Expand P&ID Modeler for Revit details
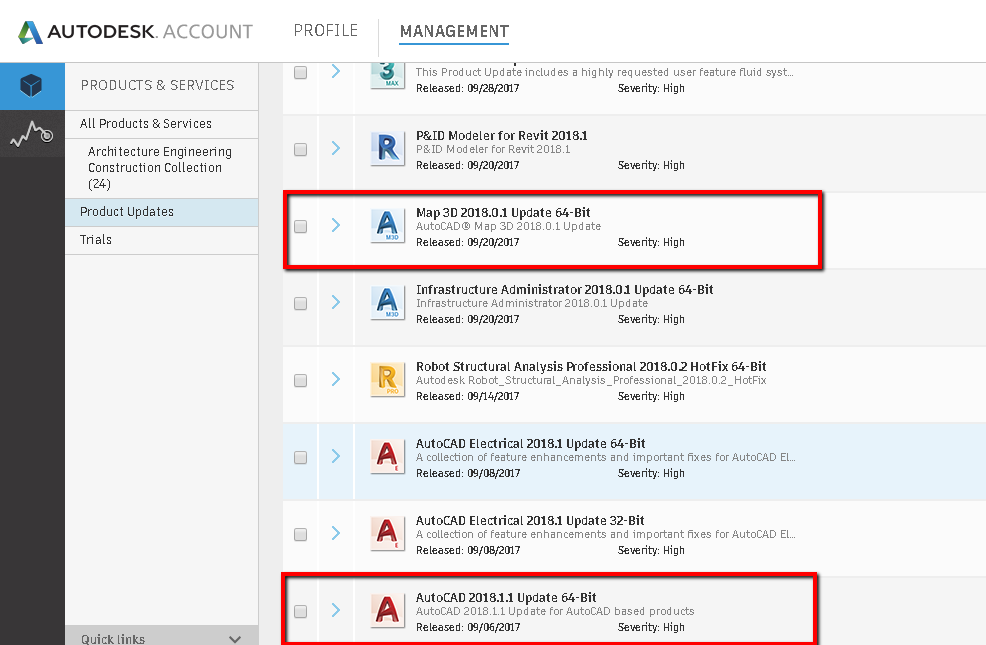This screenshot has width=986, height=645. pos(336,148)
